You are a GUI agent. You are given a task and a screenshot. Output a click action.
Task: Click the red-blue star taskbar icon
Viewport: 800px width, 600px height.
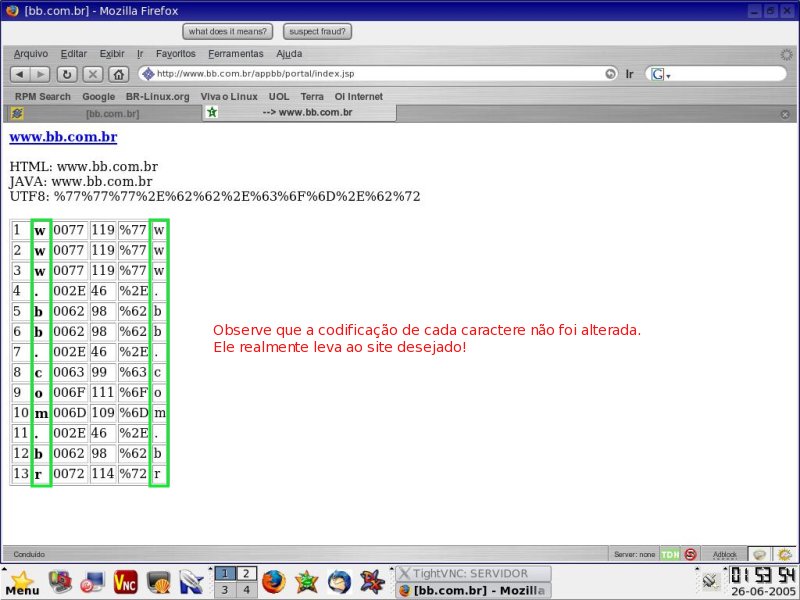[x=372, y=582]
